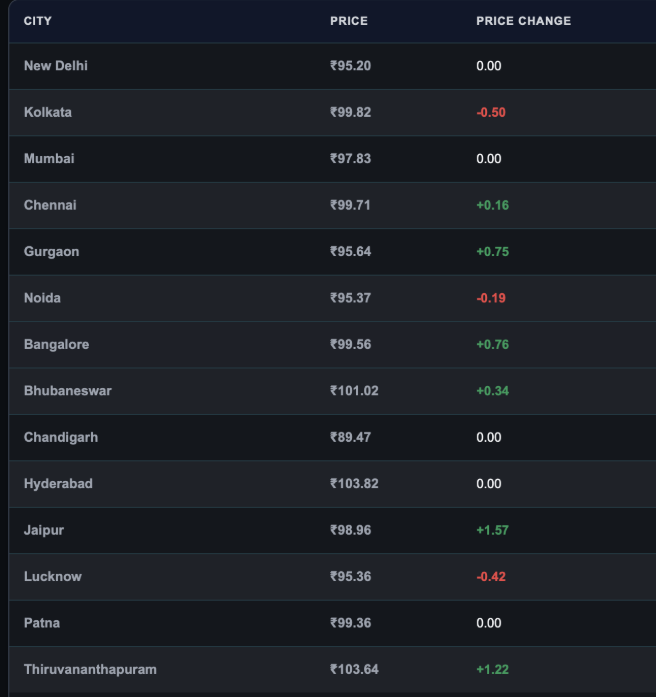Click Thiruvananthapuram city name

point(90,669)
